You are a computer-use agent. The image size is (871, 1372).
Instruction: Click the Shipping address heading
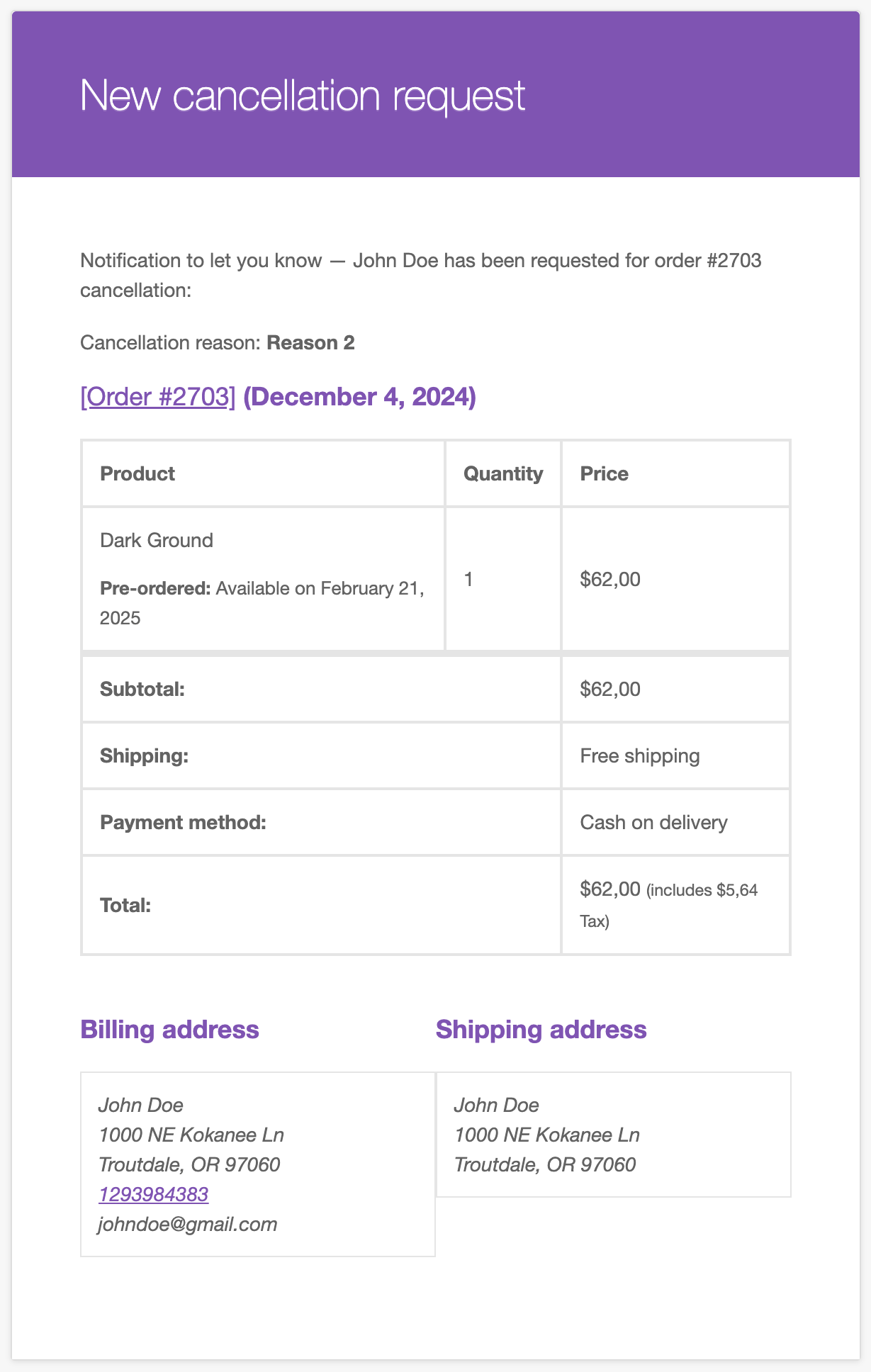[541, 1029]
